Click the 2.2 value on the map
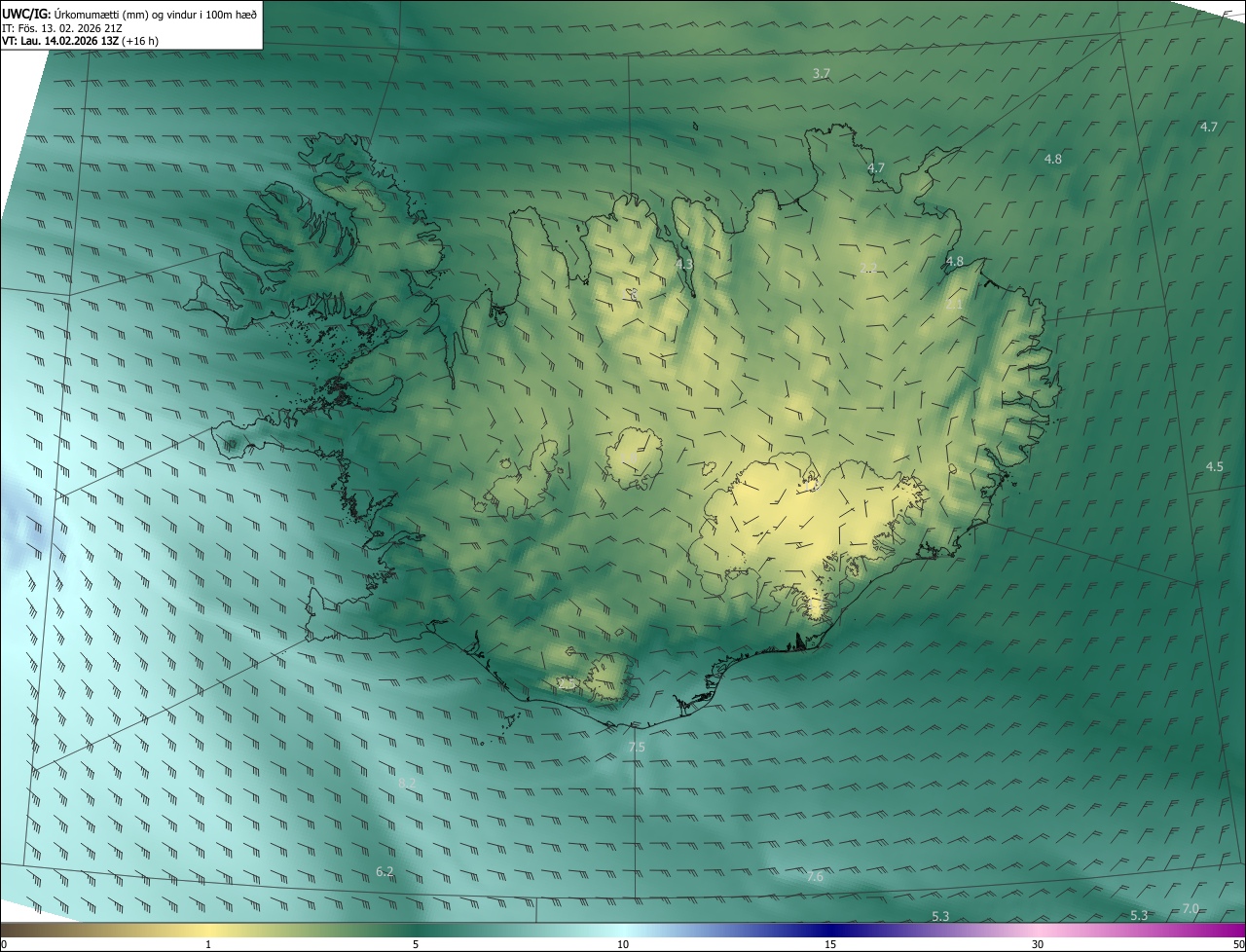Image resolution: width=1246 pixels, height=952 pixels. pos(869,268)
